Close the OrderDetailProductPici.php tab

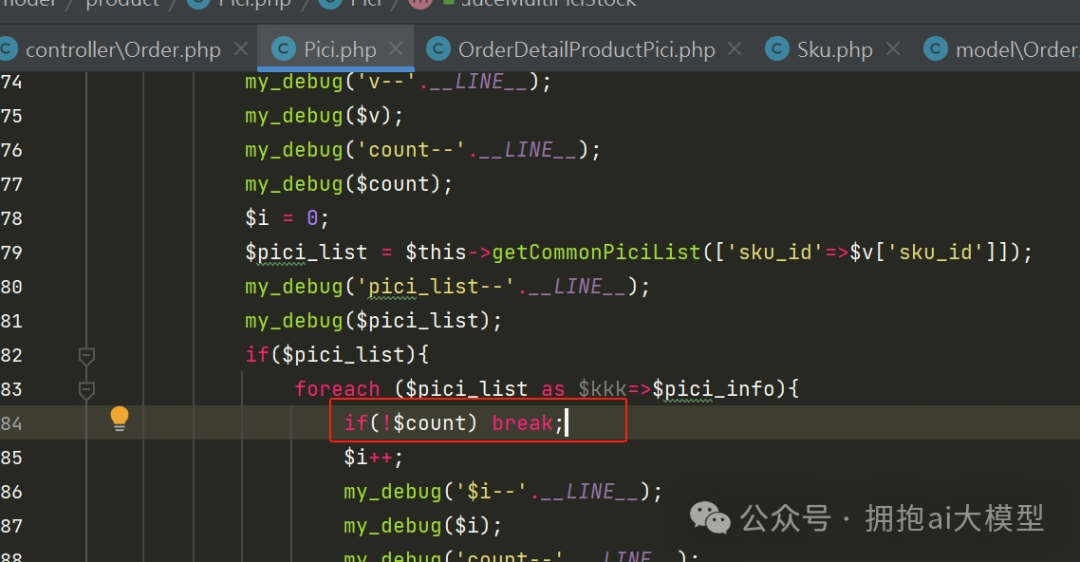coord(734,49)
